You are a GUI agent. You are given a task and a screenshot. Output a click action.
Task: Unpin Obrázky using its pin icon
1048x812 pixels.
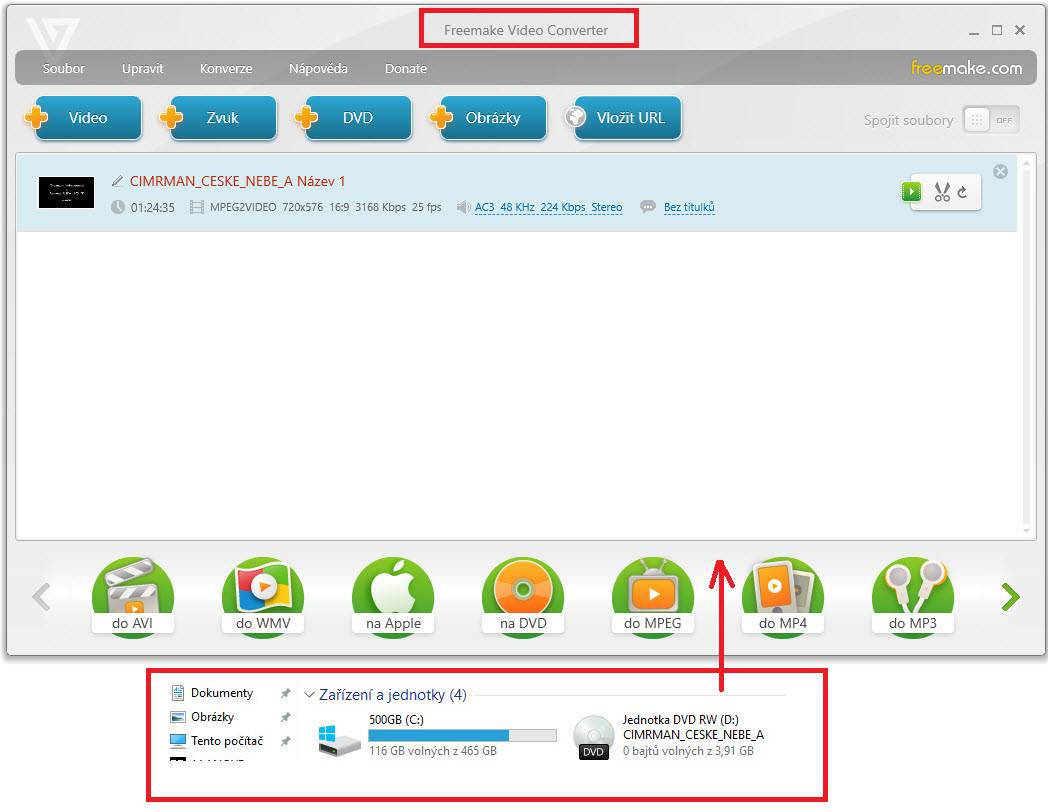coord(285,717)
